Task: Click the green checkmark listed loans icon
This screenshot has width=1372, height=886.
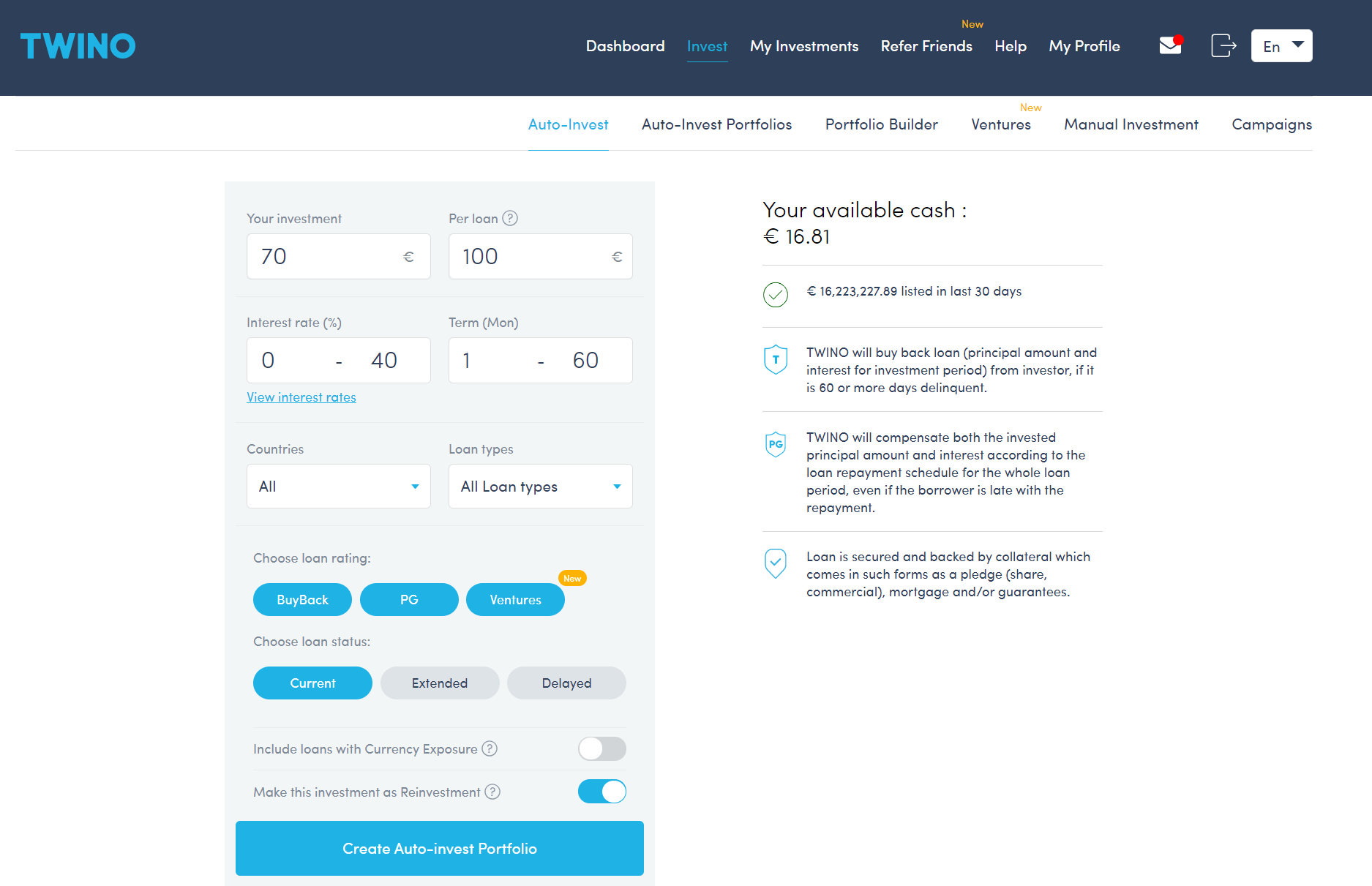Action: pyautogui.click(x=776, y=294)
